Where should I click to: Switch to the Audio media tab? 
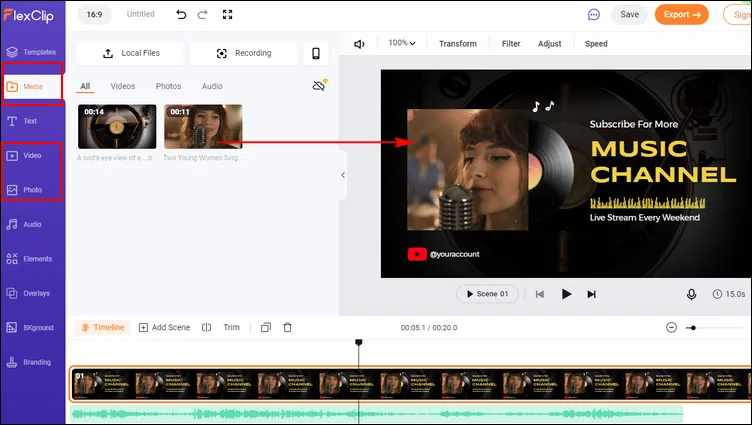pos(212,86)
